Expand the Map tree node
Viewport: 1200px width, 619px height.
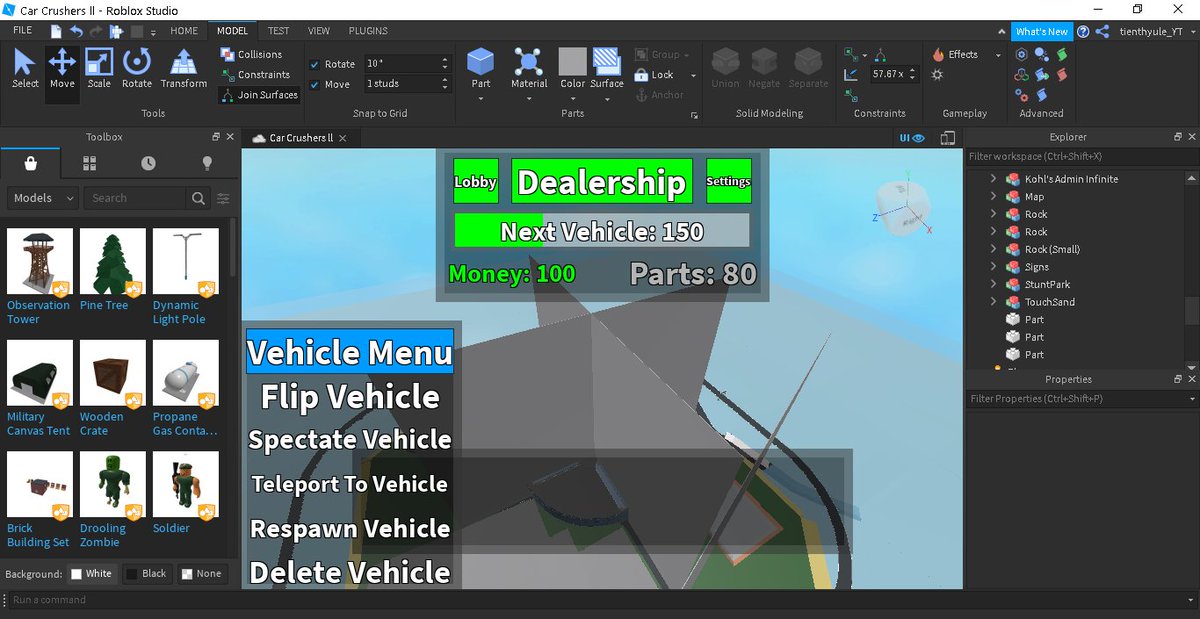[x=993, y=197]
